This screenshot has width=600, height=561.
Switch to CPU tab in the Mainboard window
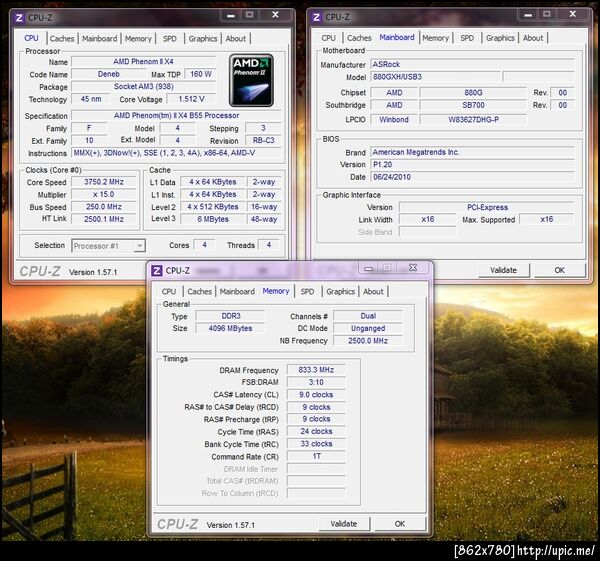(329, 38)
